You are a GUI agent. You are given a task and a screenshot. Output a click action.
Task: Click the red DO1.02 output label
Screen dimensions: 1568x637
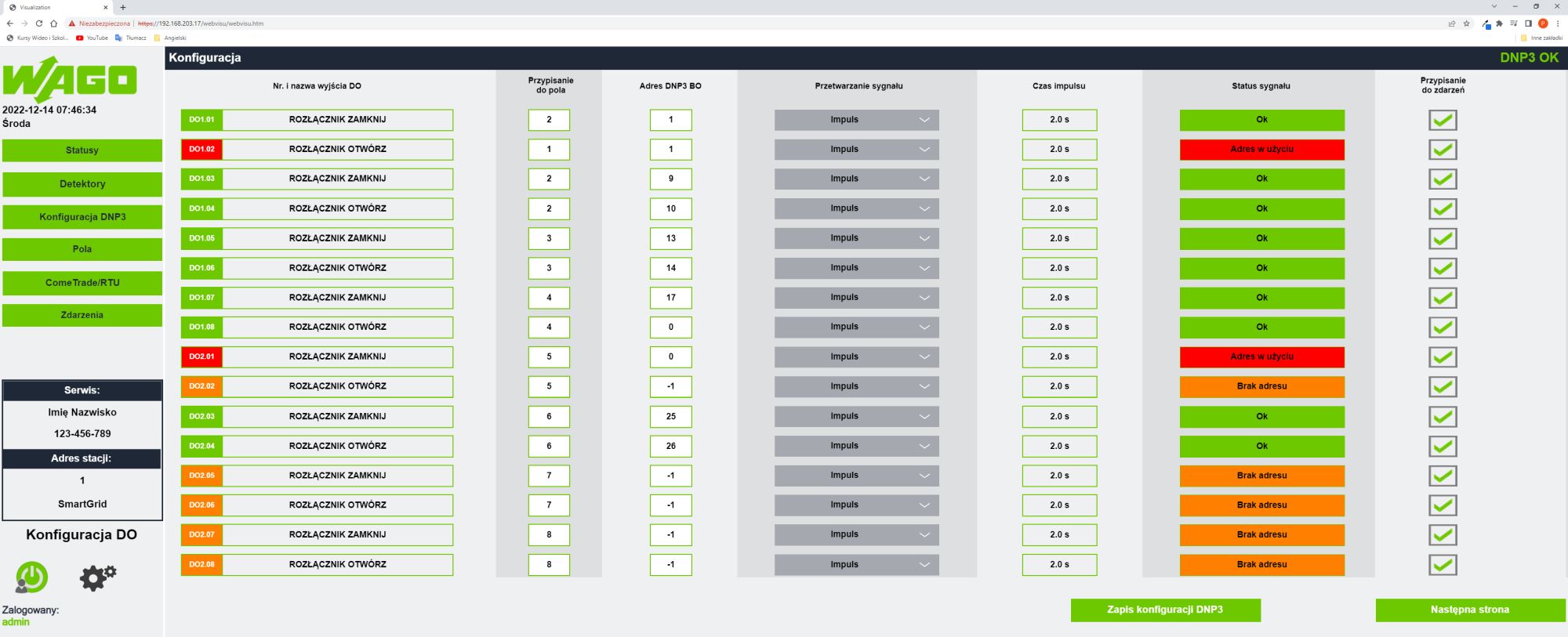[x=201, y=149]
